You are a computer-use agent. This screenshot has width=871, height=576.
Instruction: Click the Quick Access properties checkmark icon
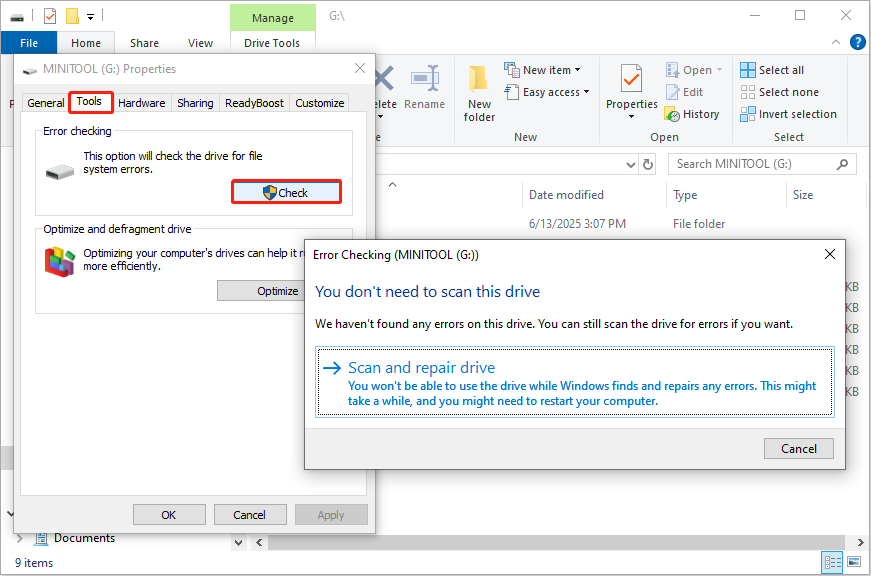50,16
